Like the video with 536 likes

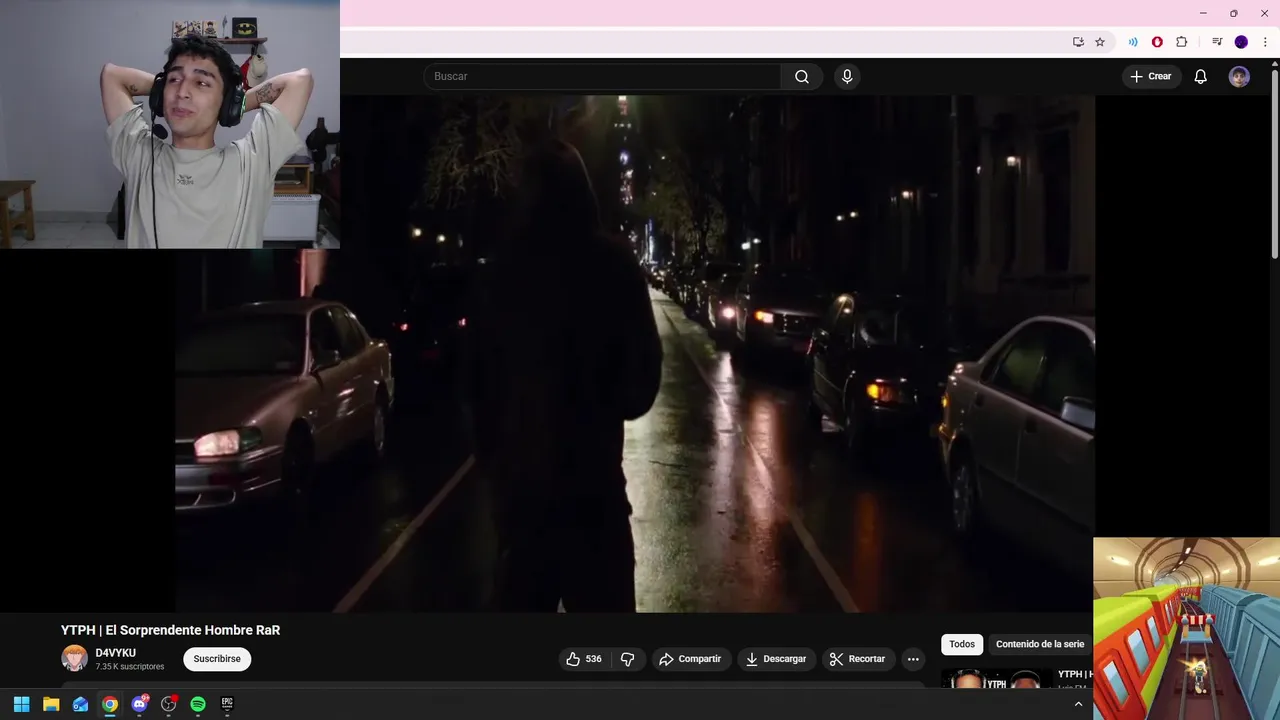[584, 659]
